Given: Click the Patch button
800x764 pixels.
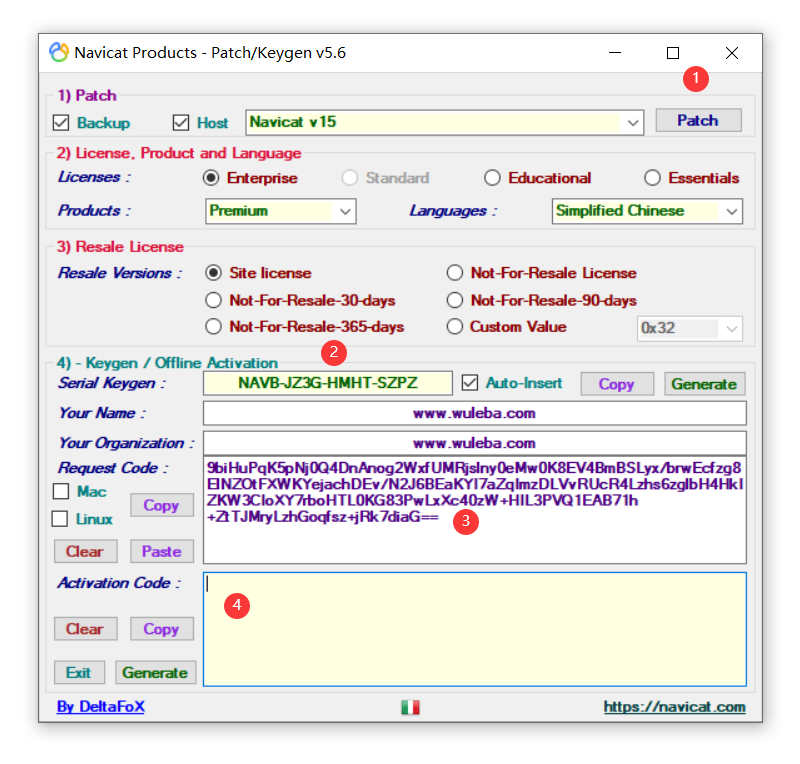Looking at the screenshot, I should click(698, 120).
